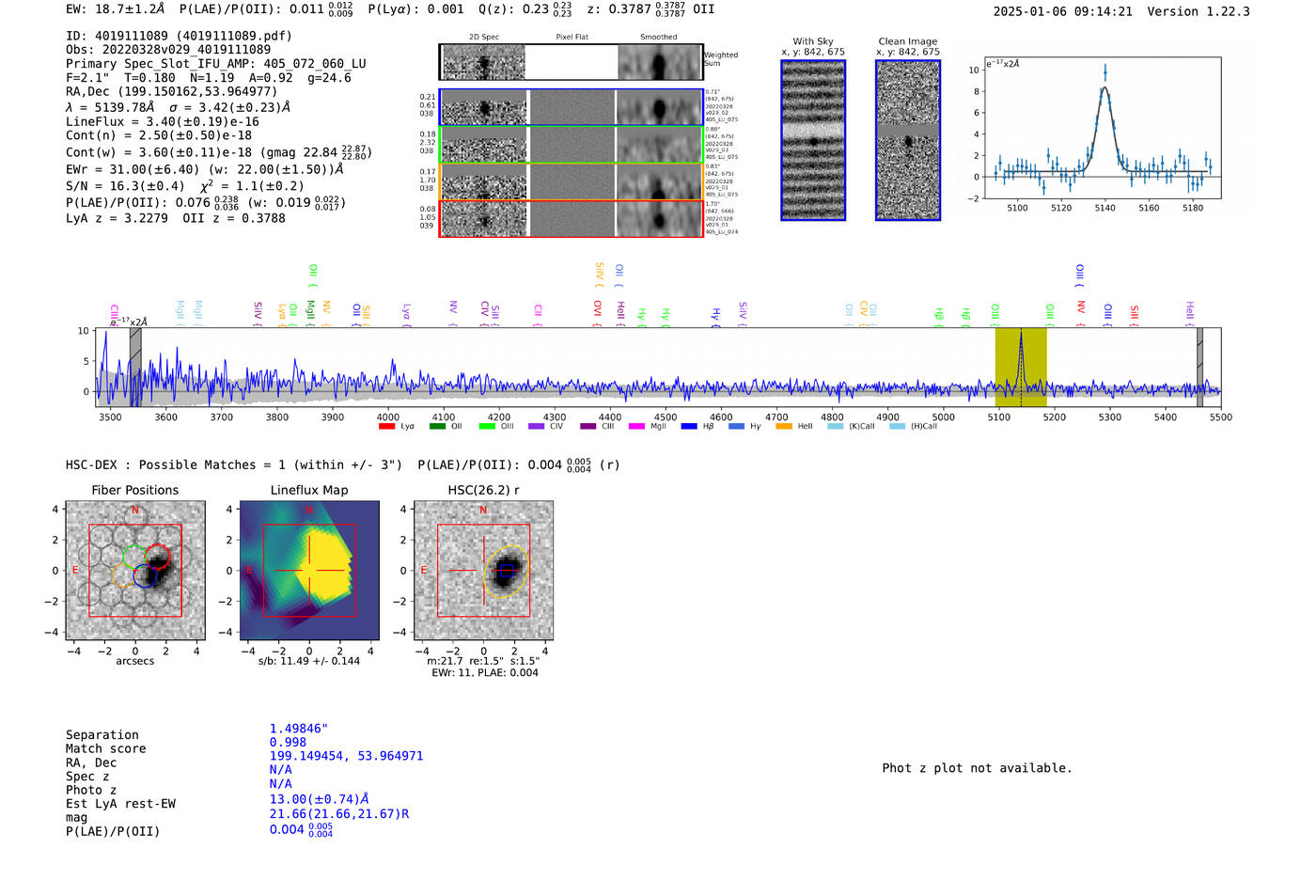Open the With Sky image panel
This screenshot has height=896, width=1316.
(813, 140)
